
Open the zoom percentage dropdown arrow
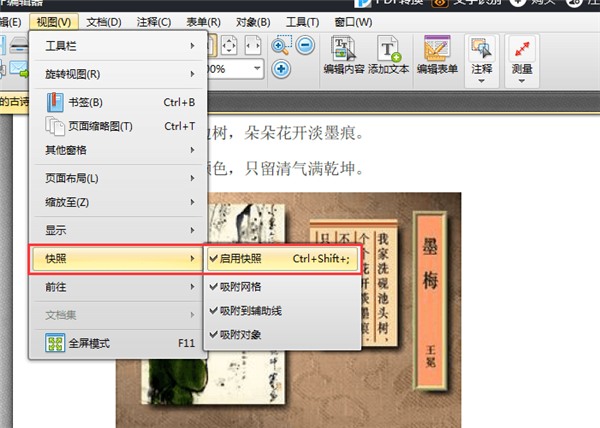pyautogui.click(x=257, y=69)
